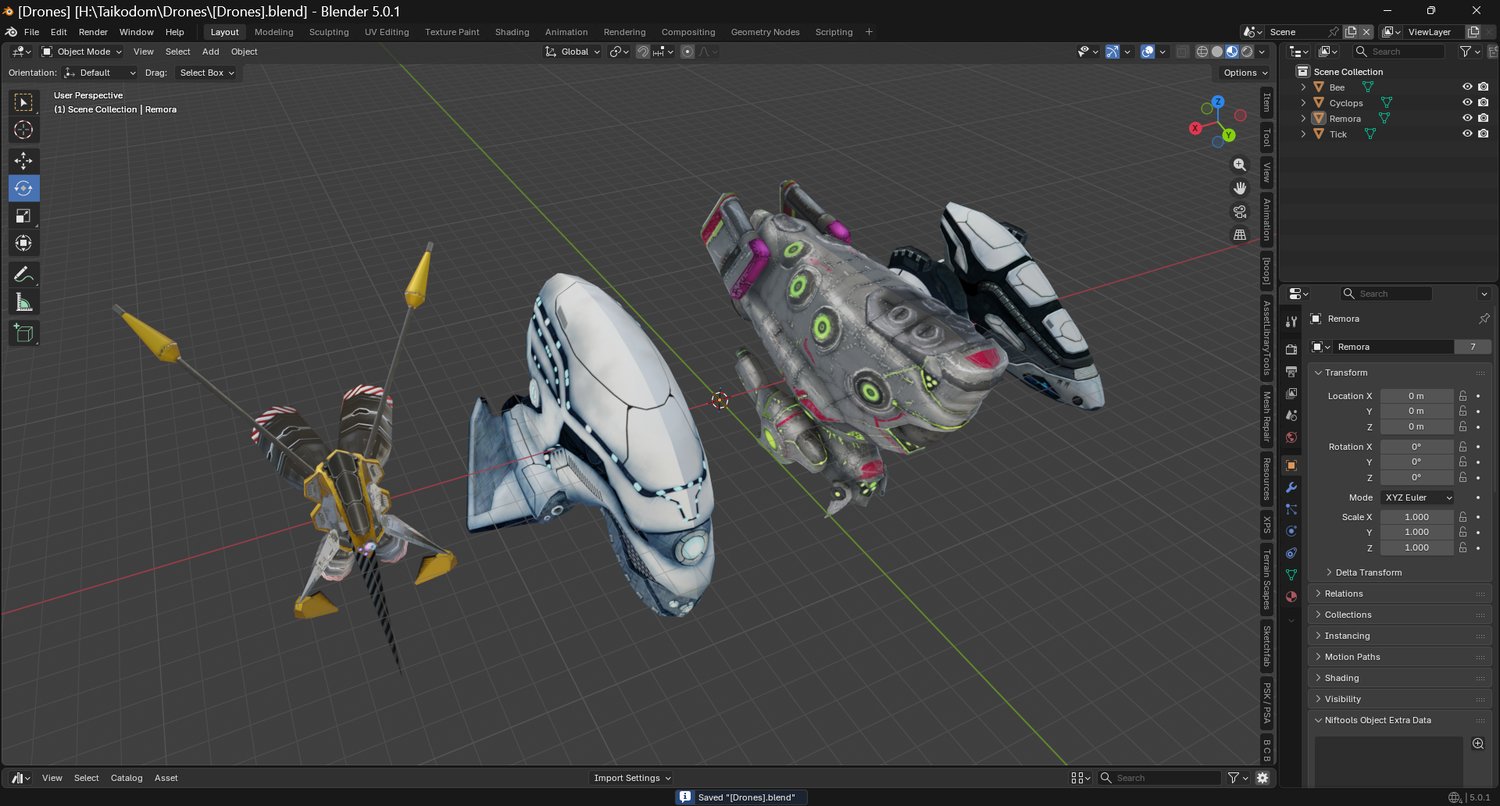Click the Options button in viewport header
This screenshot has height=806, width=1500.
(x=1245, y=73)
